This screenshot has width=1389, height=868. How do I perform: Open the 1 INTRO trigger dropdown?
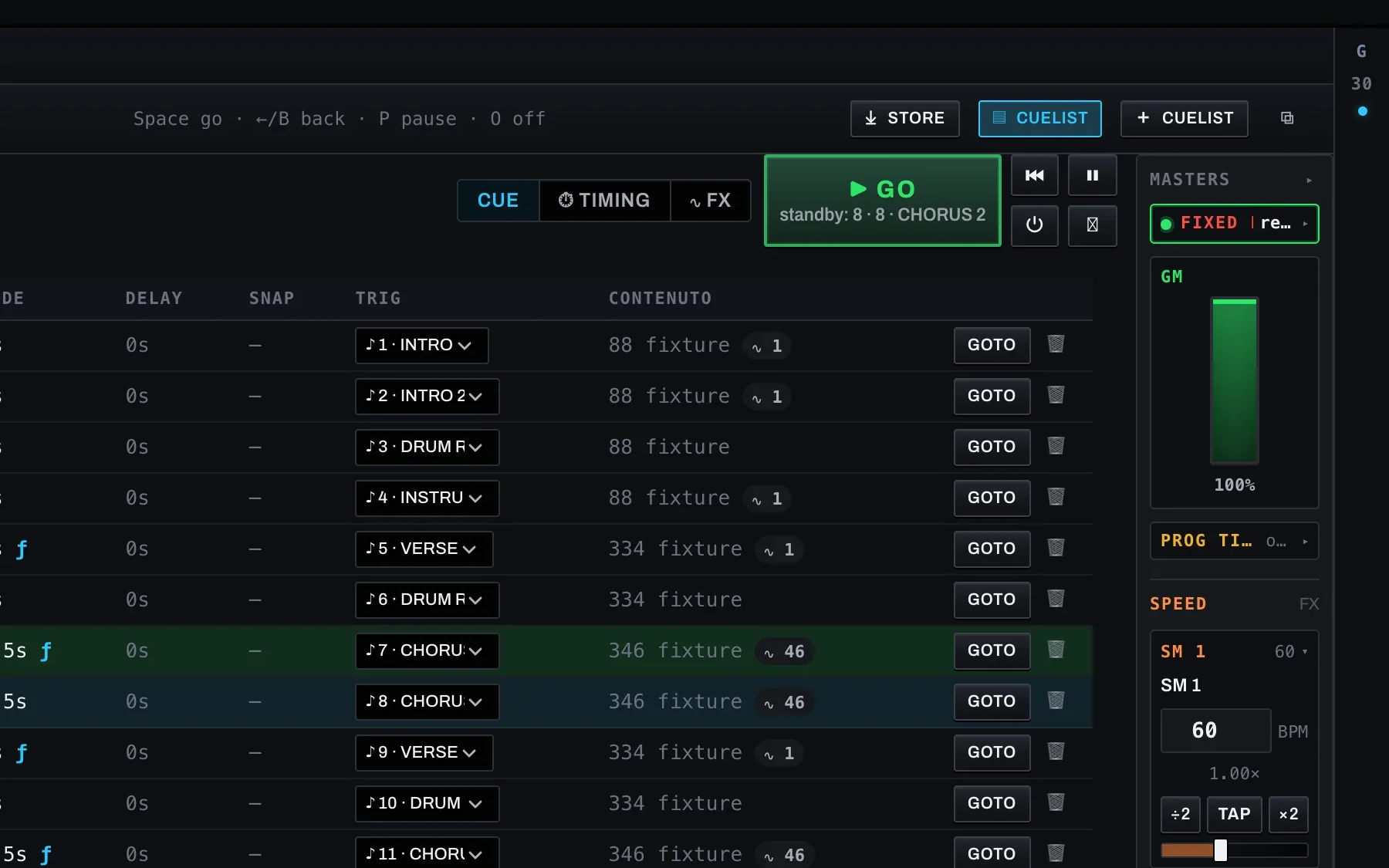pos(421,345)
